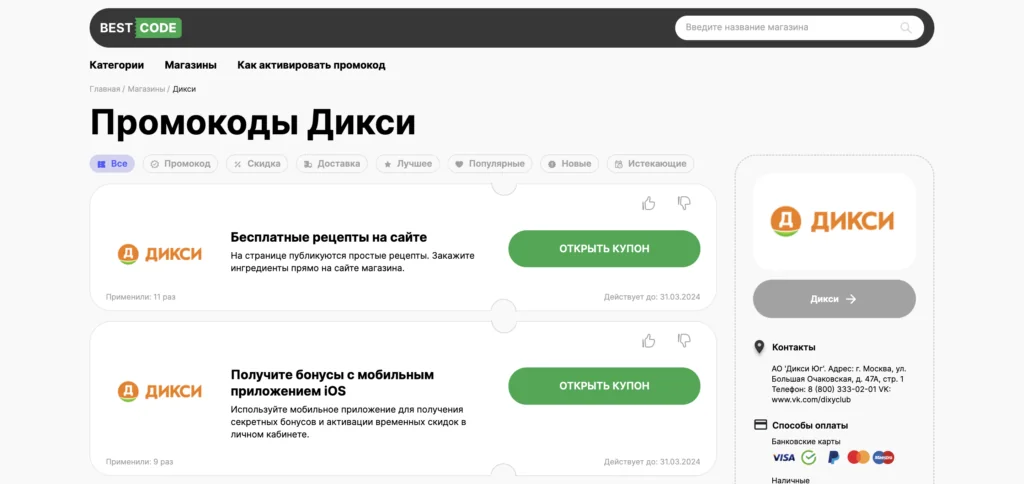
Task: Select the Доставка filter tab
Action: 332,164
